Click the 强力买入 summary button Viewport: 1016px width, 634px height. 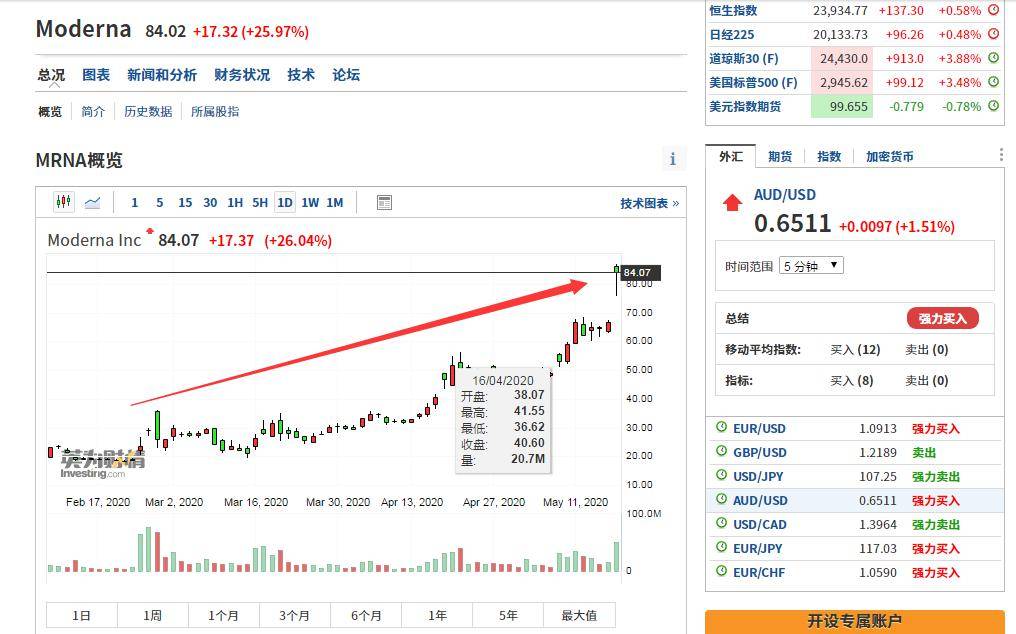pyautogui.click(x=942, y=318)
